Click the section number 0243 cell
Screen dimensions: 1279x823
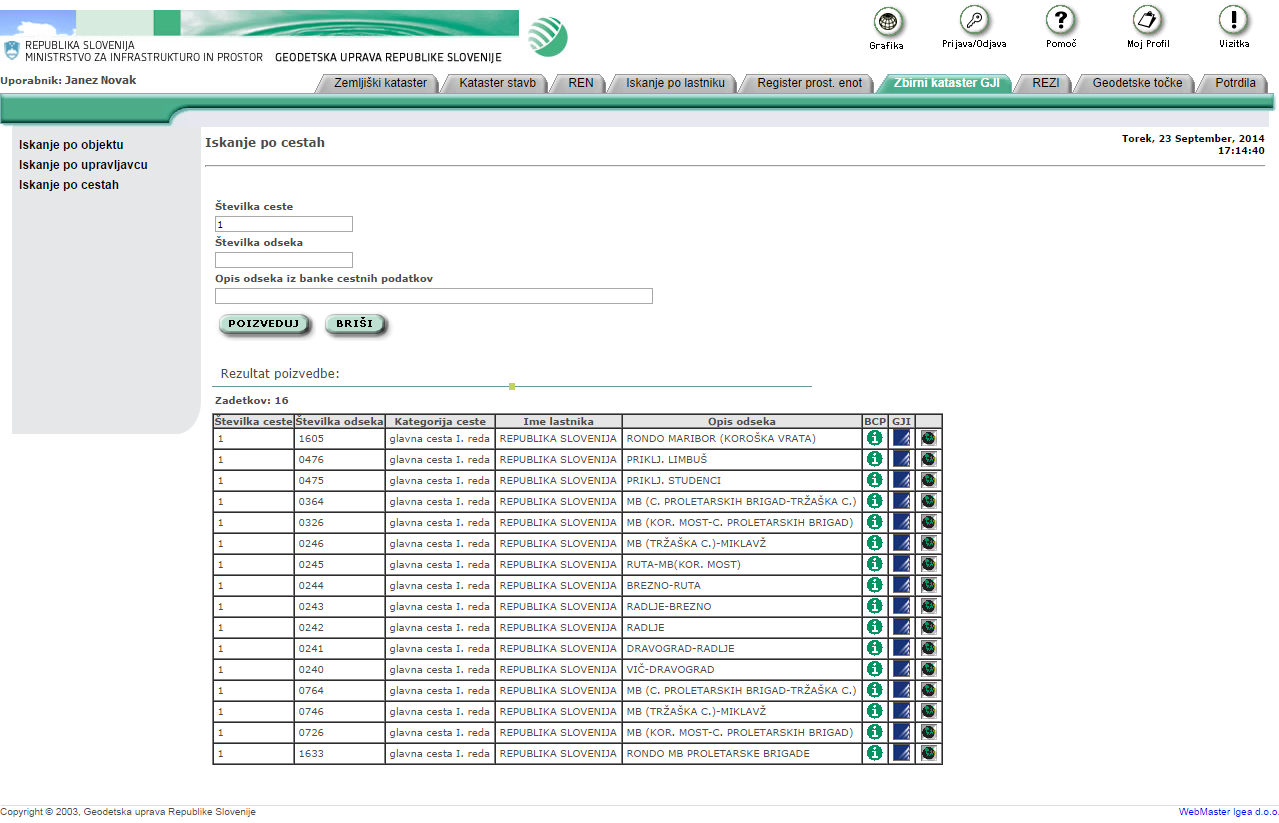pos(340,606)
